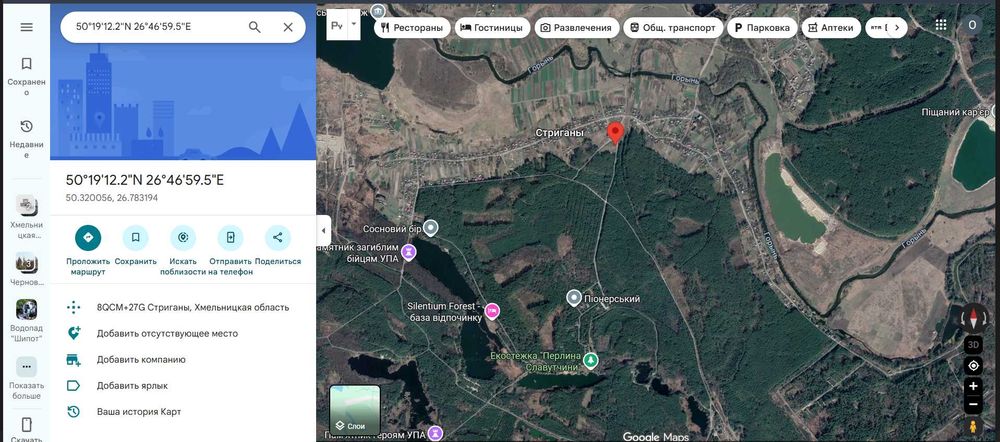Select the Restaurants category chip
The image size is (1000, 442).
click(412, 27)
